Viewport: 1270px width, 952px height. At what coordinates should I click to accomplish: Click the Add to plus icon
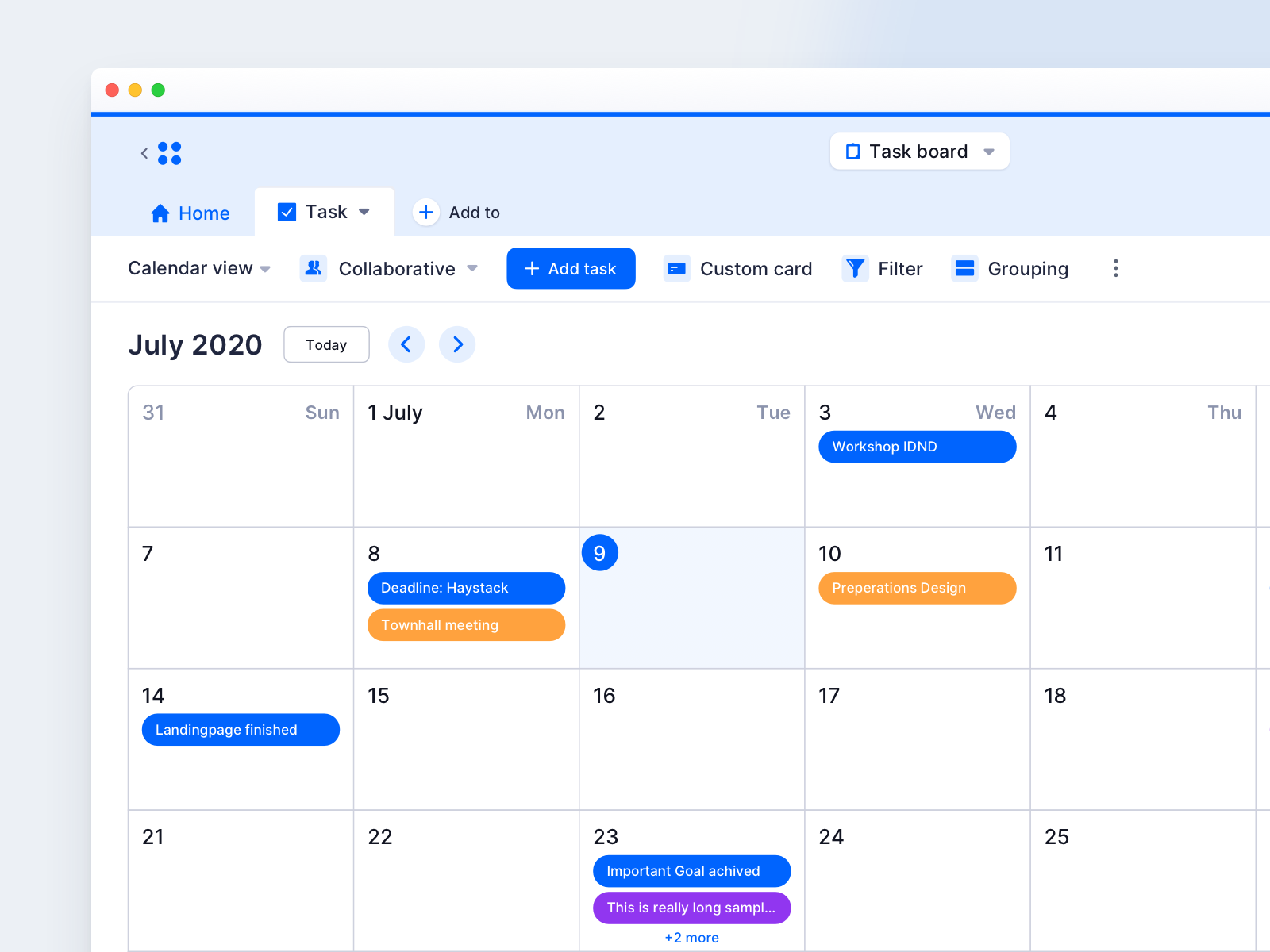click(426, 212)
